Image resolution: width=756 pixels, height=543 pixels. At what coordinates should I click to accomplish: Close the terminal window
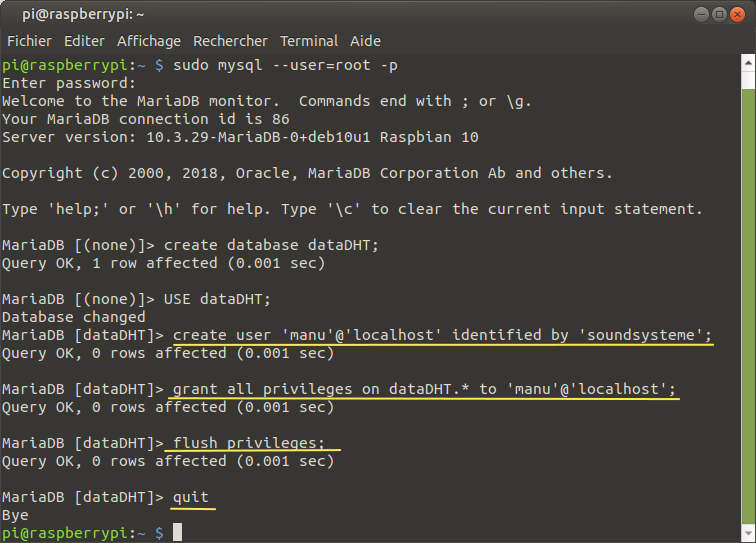pyautogui.click(x=737, y=14)
